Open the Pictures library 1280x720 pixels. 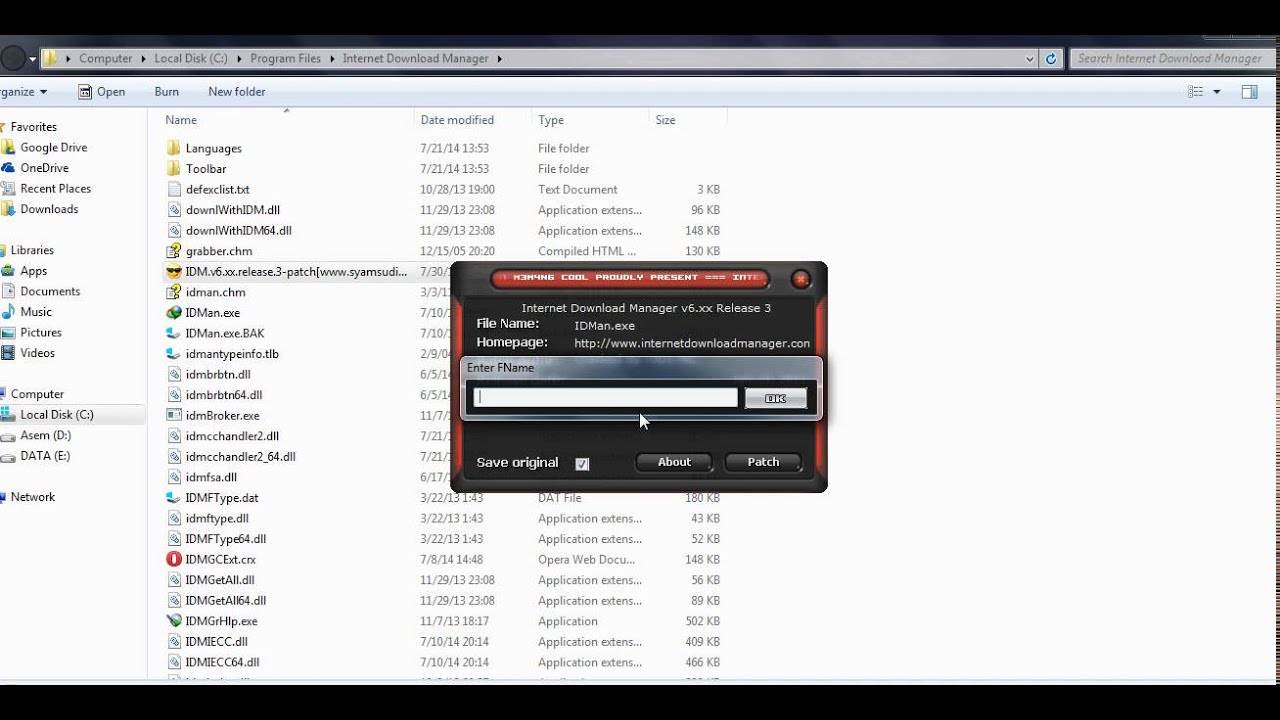click(41, 333)
